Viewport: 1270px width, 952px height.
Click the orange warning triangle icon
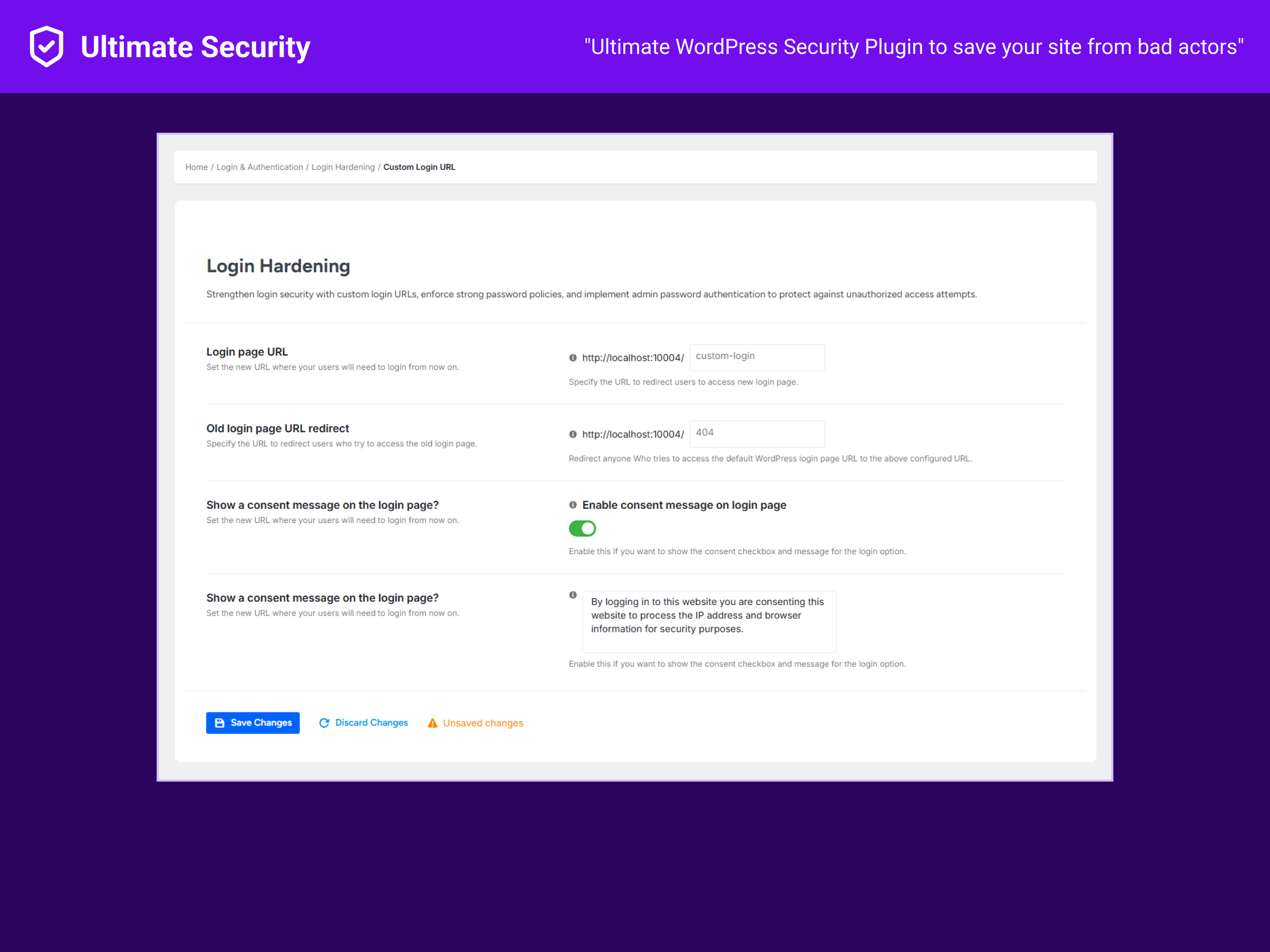[x=432, y=723]
